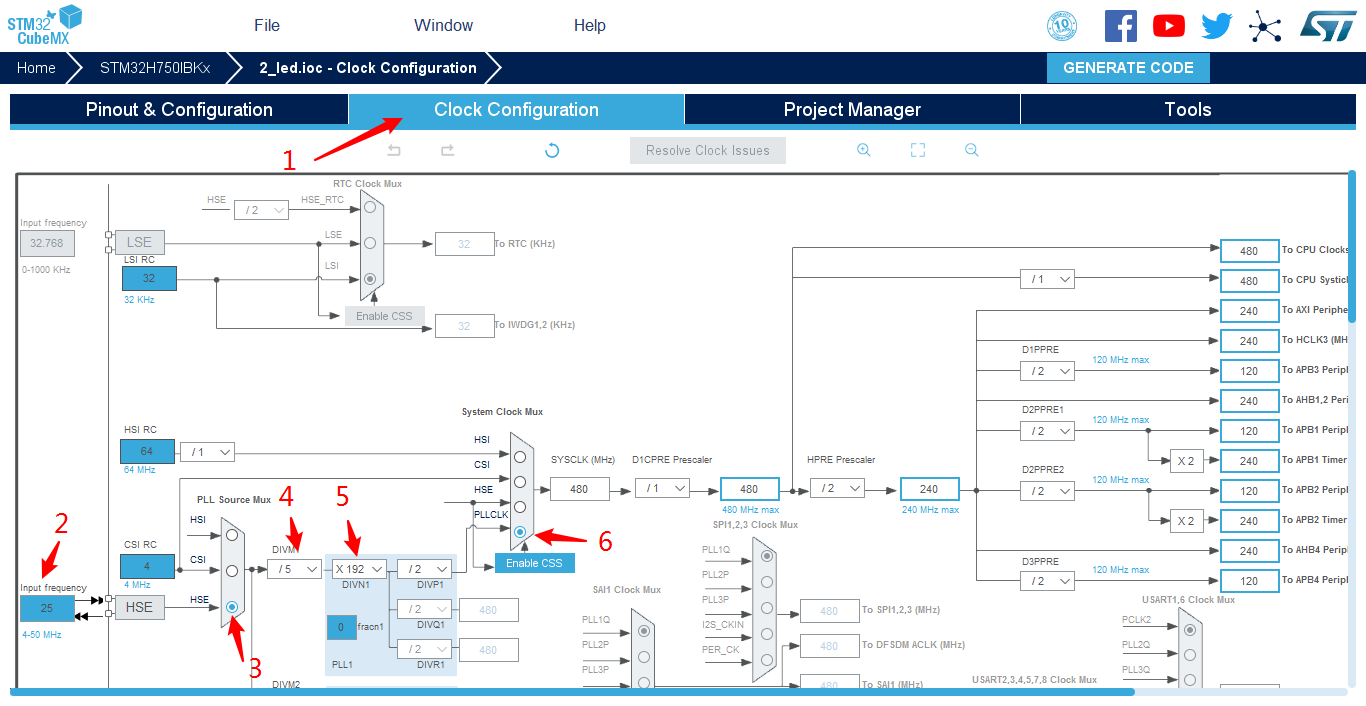Click the GENERATE CODE button
The height and width of the screenshot is (706, 1366).
pyautogui.click(x=1128, y=68)
